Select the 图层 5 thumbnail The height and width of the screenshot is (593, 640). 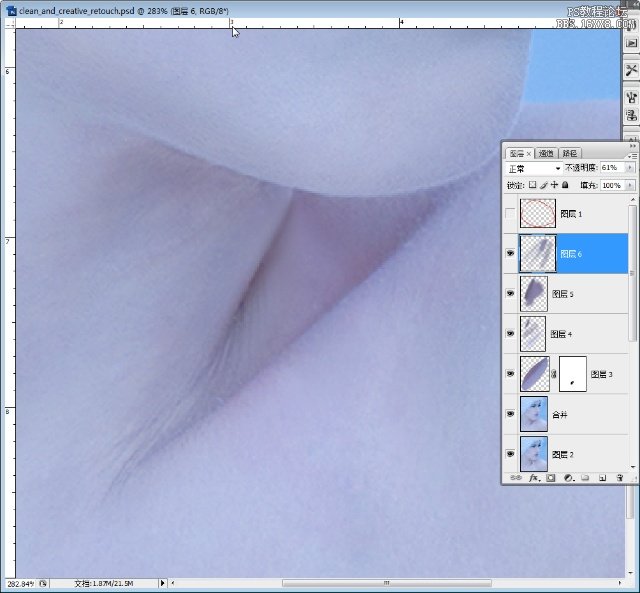534,293
